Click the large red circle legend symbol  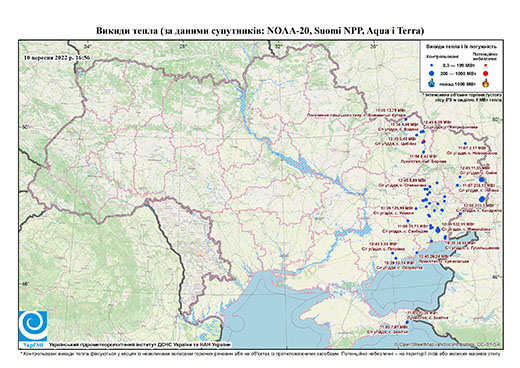coord(486,74)
